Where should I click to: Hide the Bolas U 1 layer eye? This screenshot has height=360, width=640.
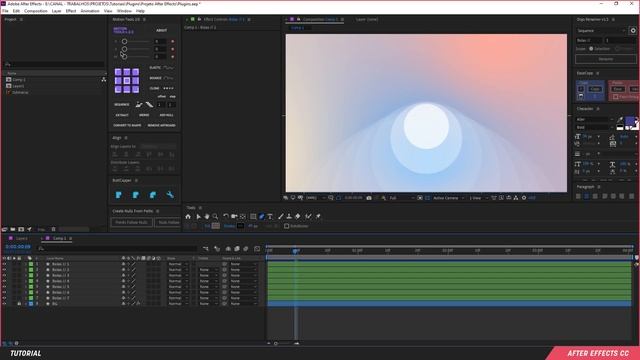4,264
